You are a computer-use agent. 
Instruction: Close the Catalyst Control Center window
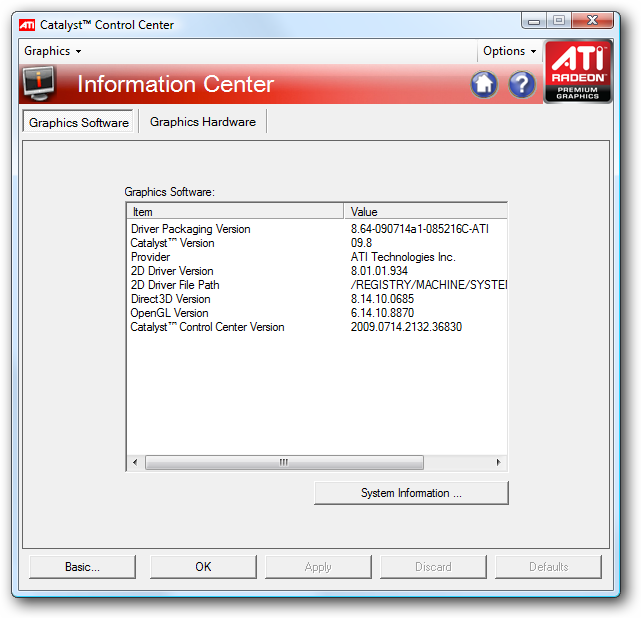[592, 20]
